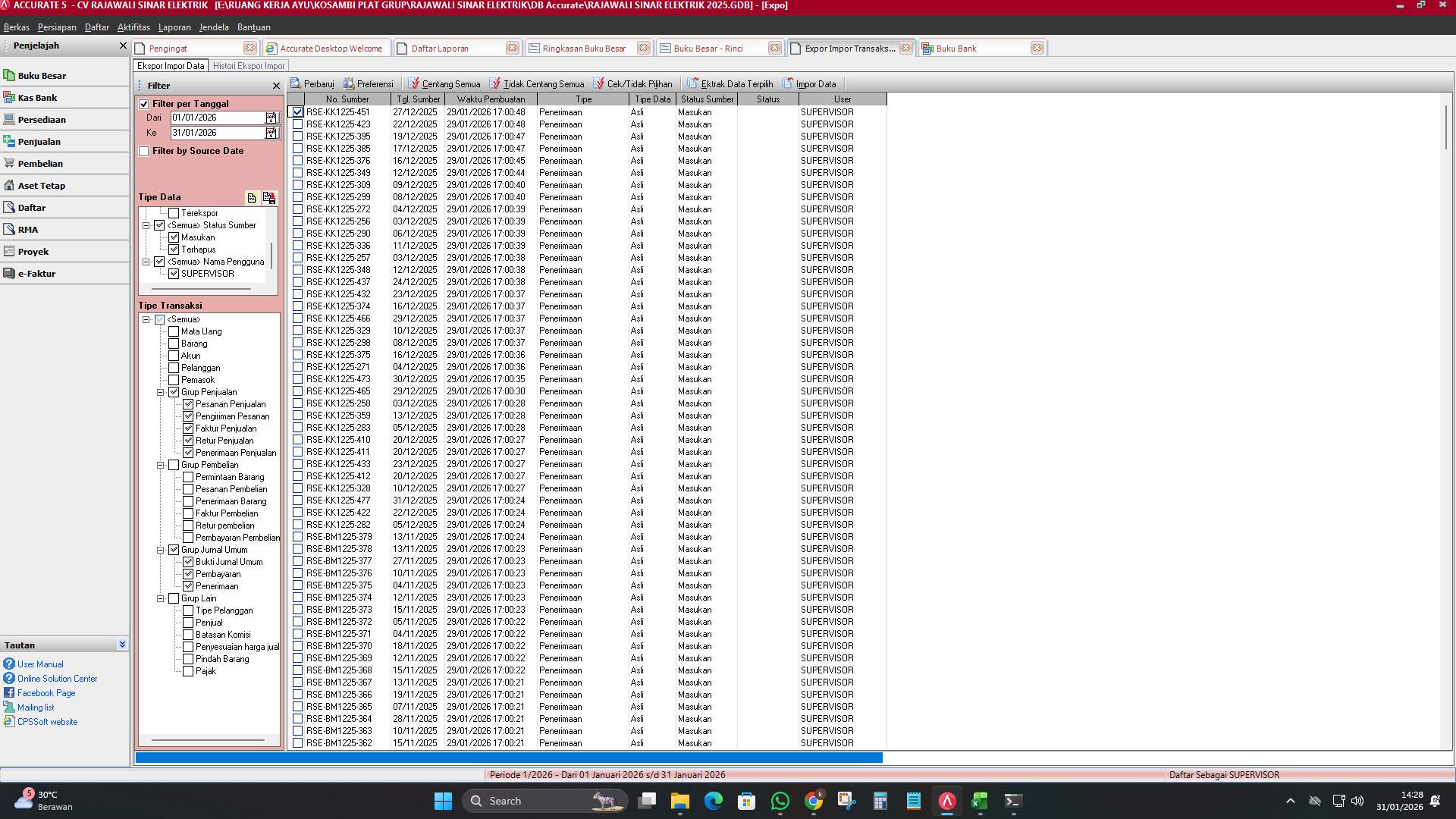Open the Dari date calendar picker

(x=271, y=118)
